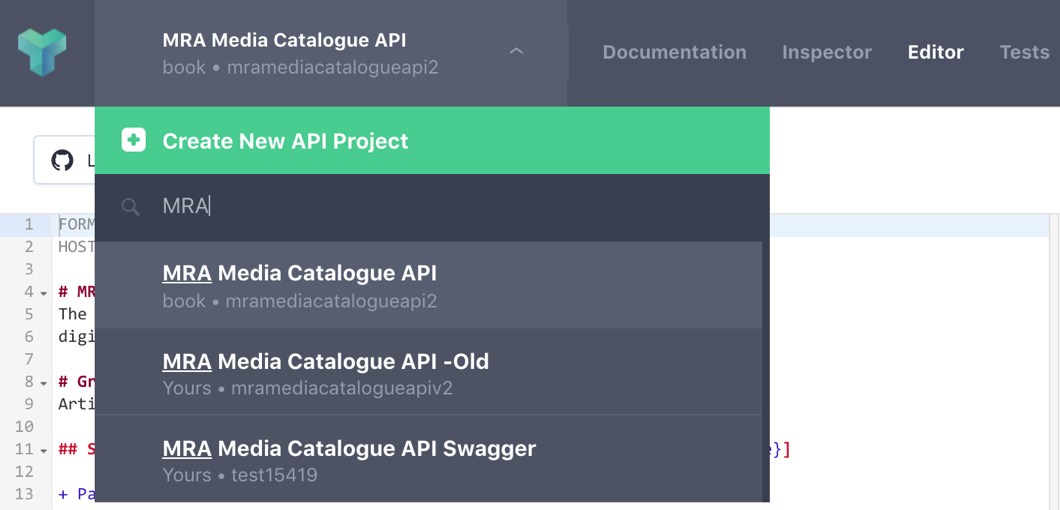Click the Apiary logo icon
1060x510 pixels.
[x=42, y=52]
